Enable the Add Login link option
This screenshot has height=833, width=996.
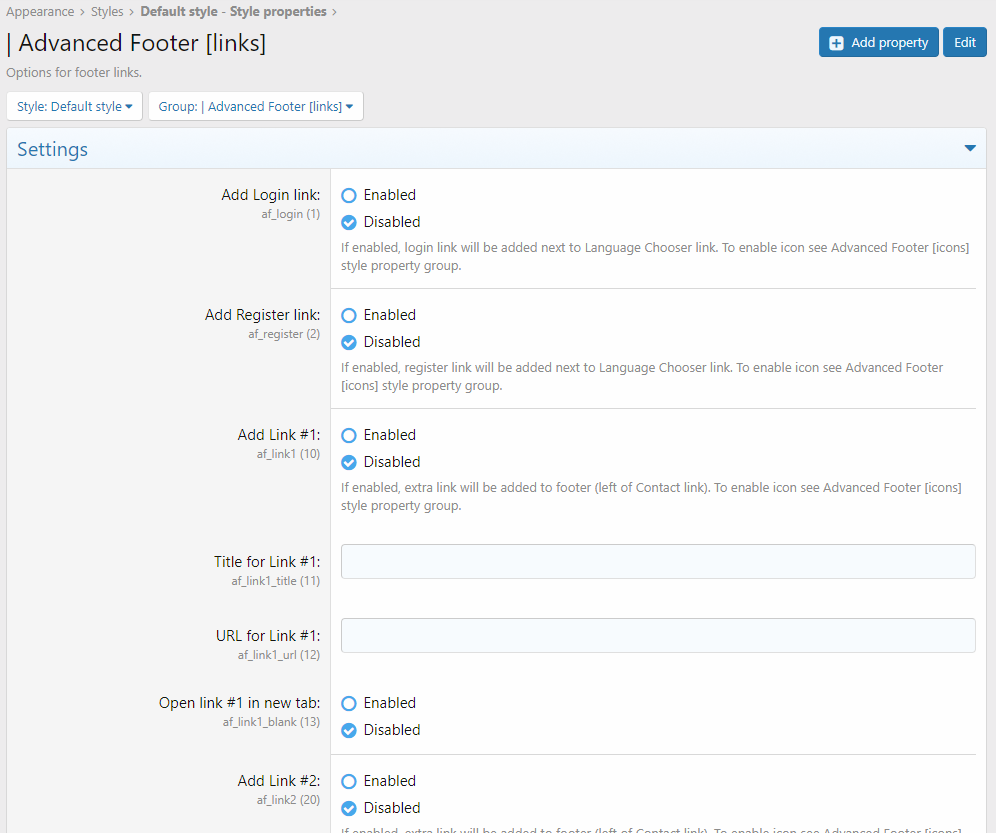(x=349, y=196)
